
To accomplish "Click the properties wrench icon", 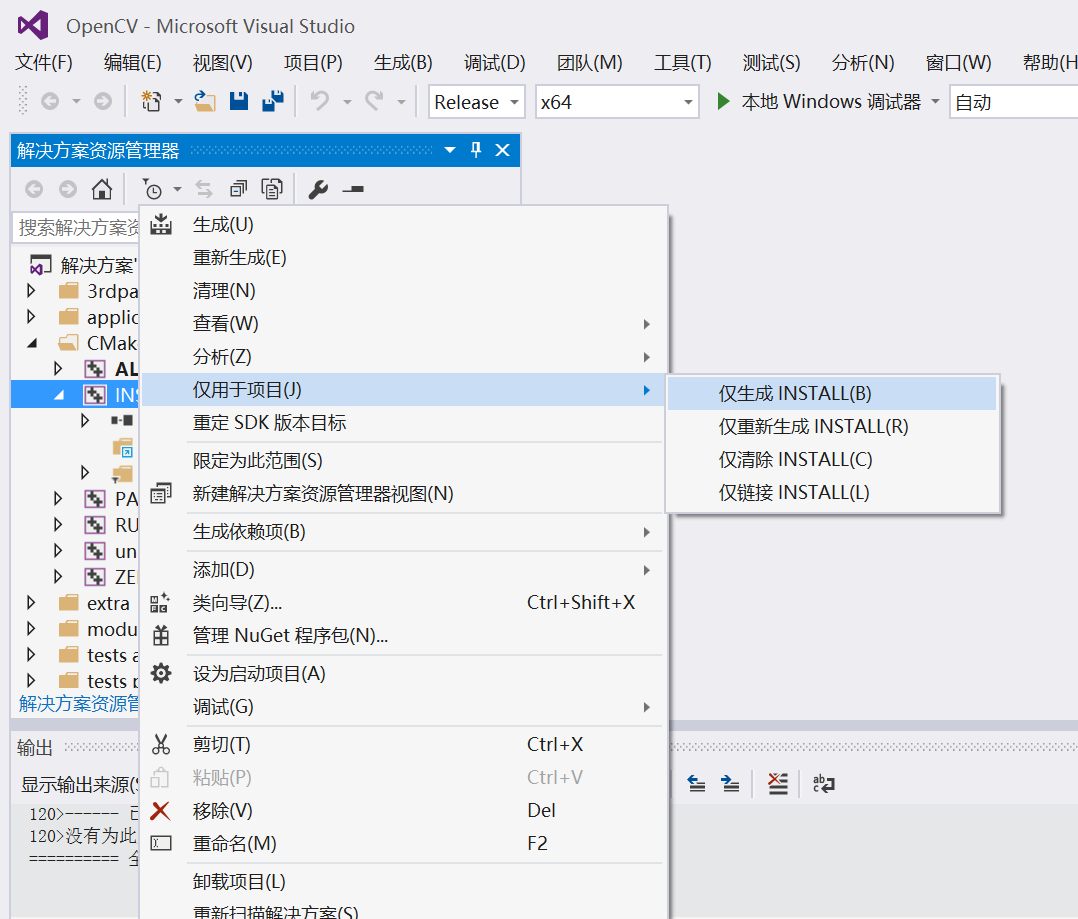I will pos(318,189).
